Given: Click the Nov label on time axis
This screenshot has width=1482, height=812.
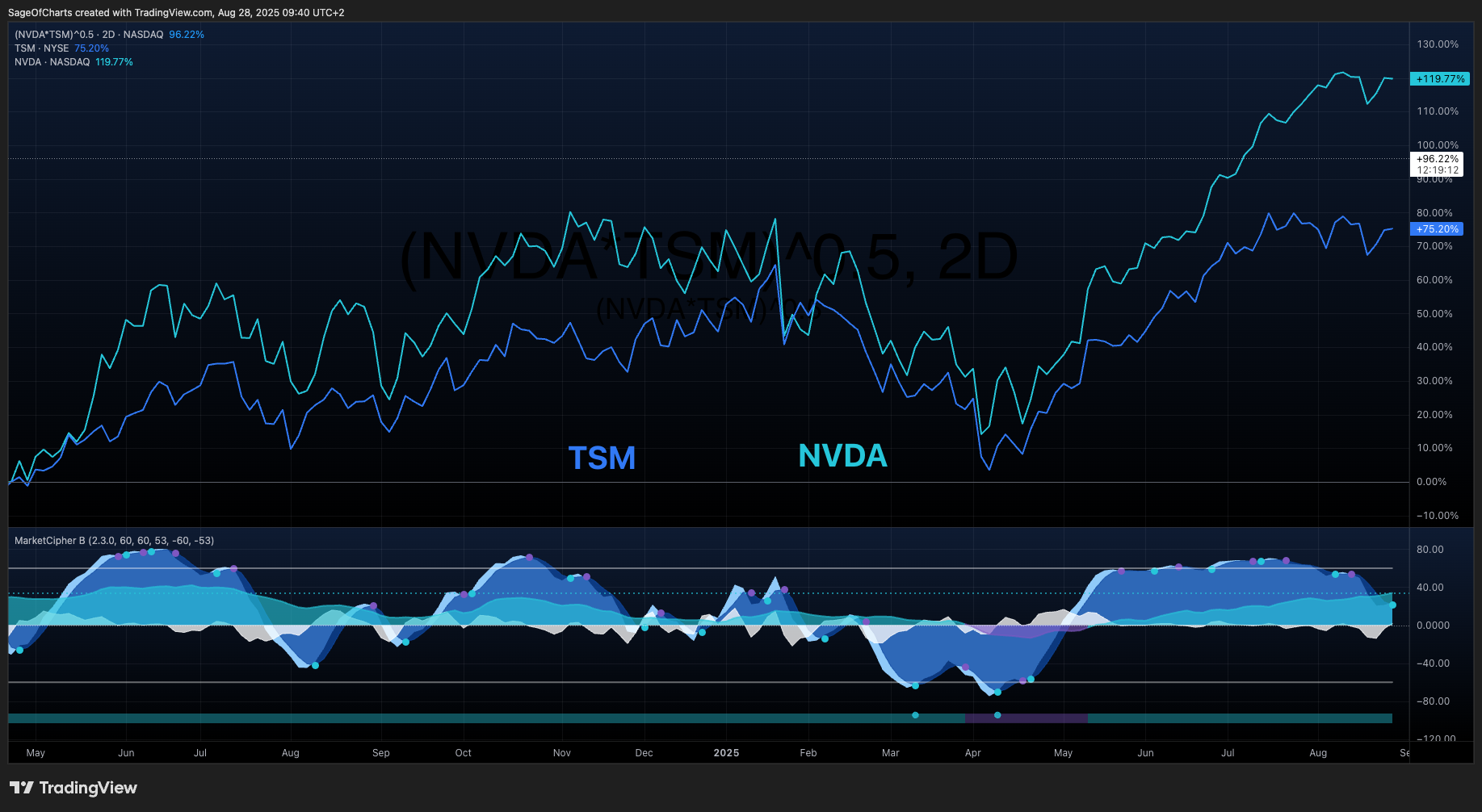Looking at the screenshot, I should 562,753.
